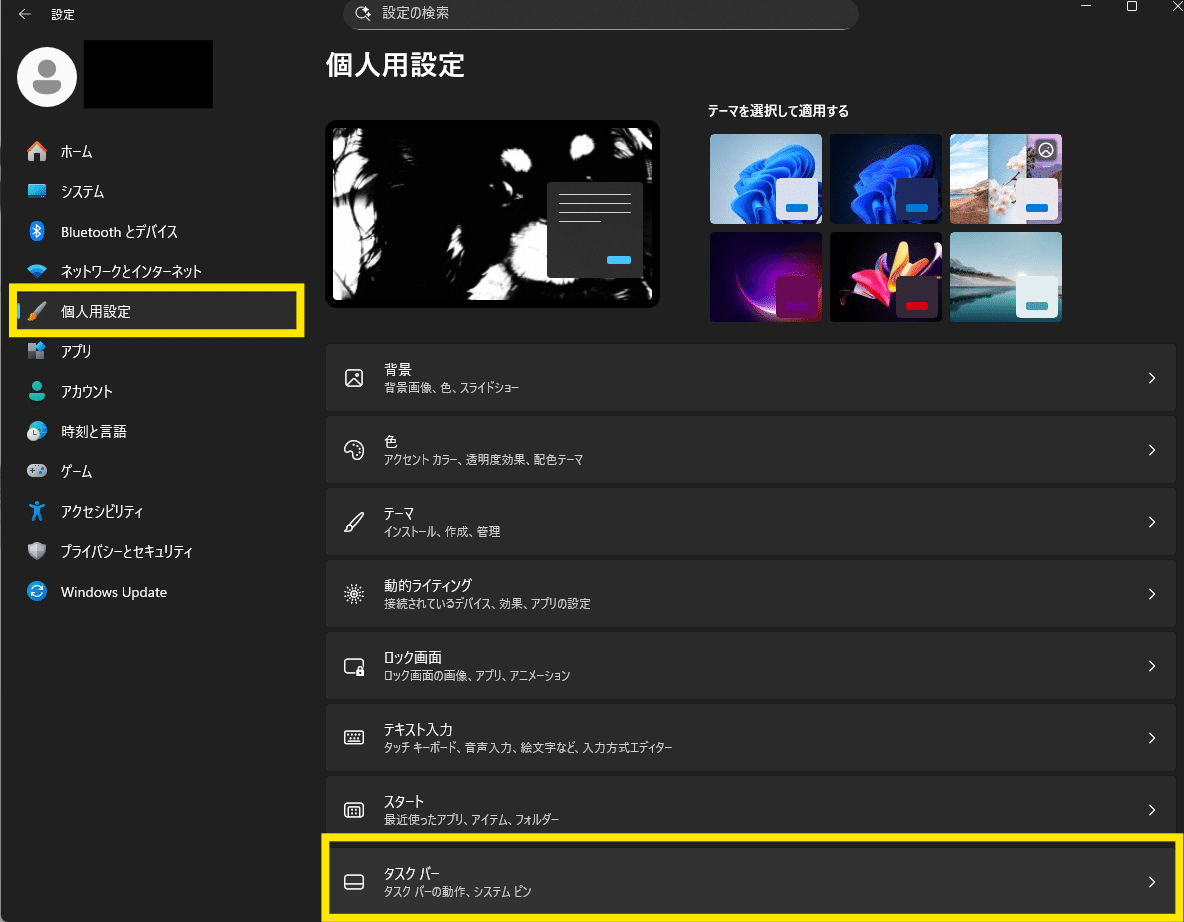Image resolution: width=1184 pixels, height=922 pixels.
Task: Apply the pink flower theme thumbnail
Action: click(x=885, y=277)
